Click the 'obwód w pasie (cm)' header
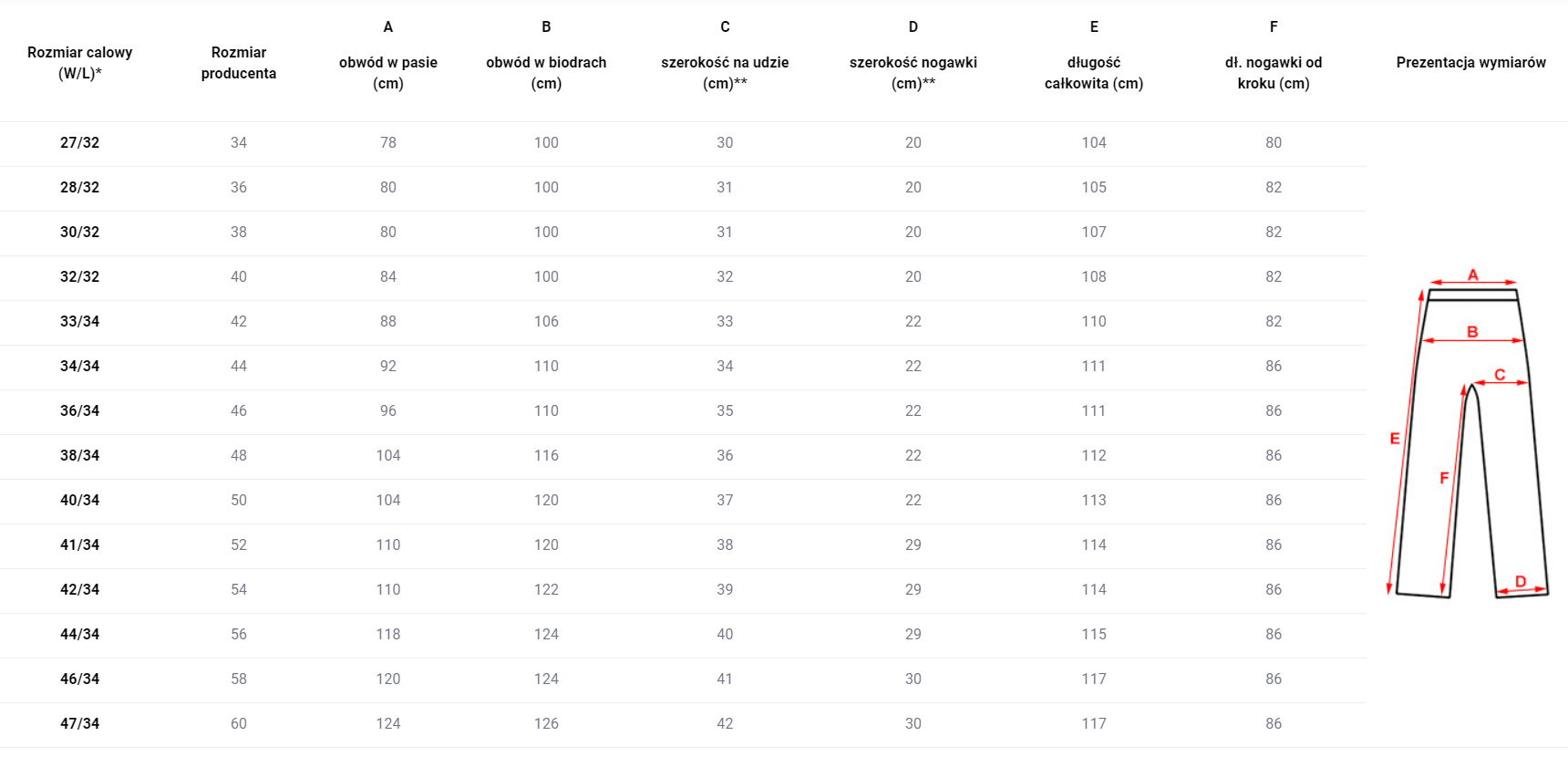Screen dimensions: 1568x757 [x=388, y=73]
